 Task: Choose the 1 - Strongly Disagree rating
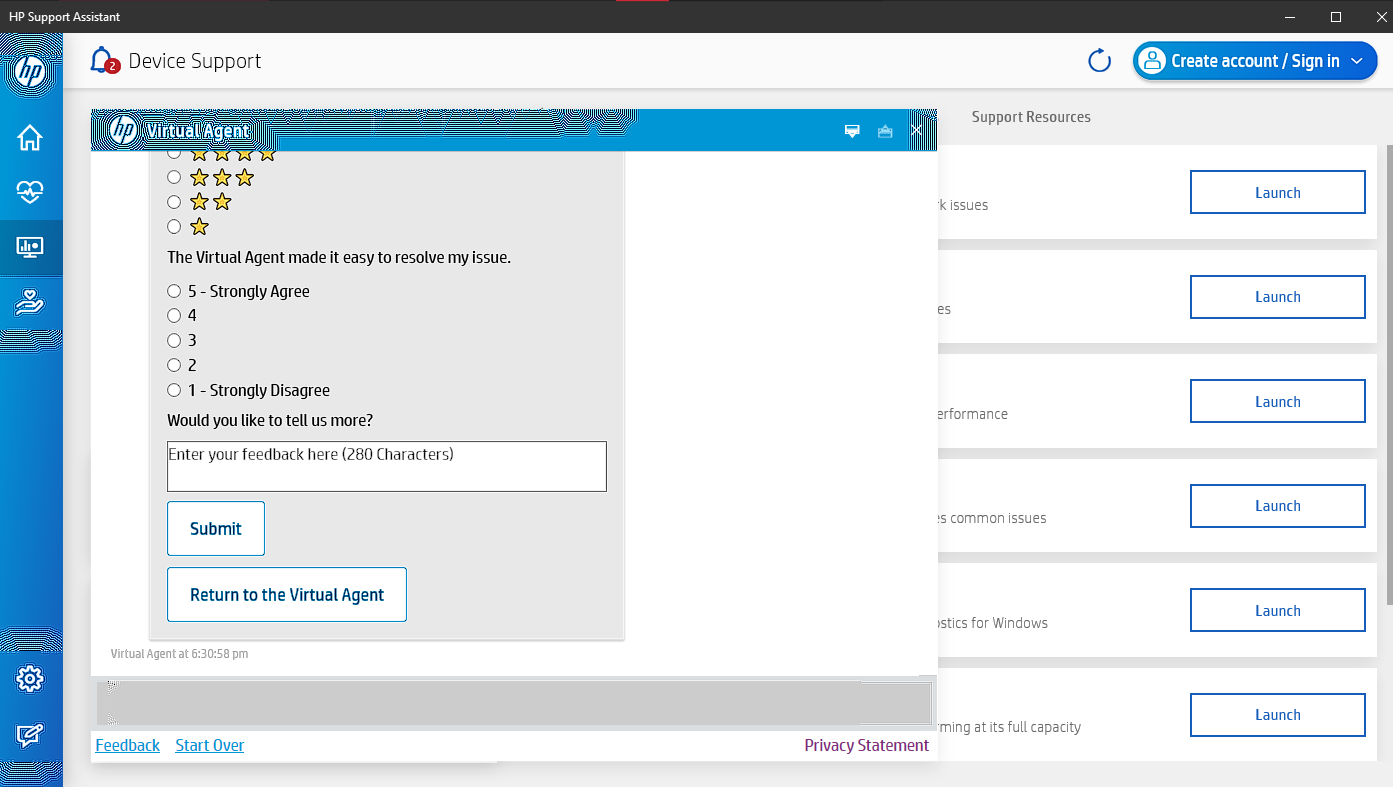(174, 390)
